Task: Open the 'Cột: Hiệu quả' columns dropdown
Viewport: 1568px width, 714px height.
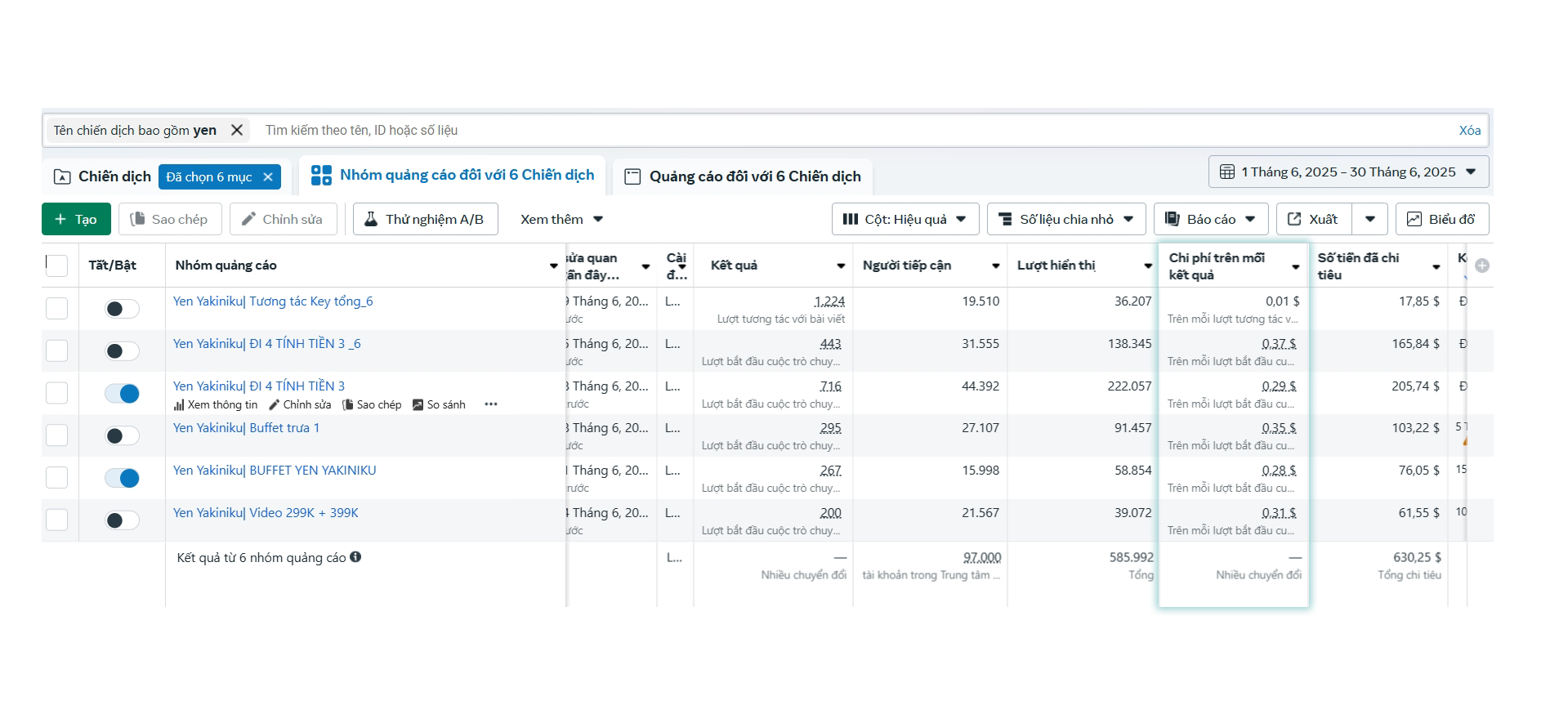Action: [x=905, y=219]
